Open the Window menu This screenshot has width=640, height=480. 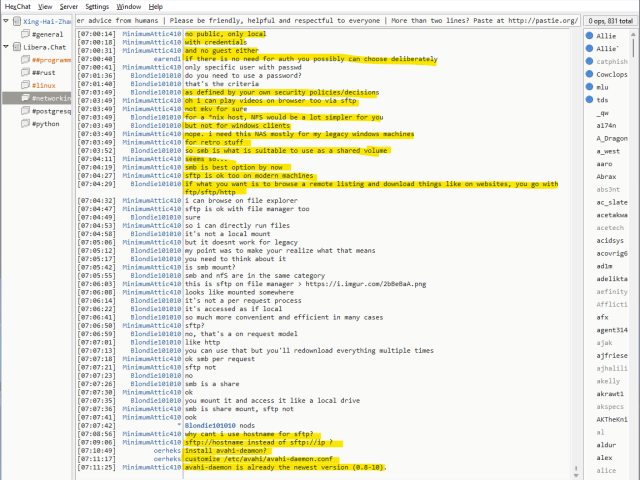click(x=129, y=7)
